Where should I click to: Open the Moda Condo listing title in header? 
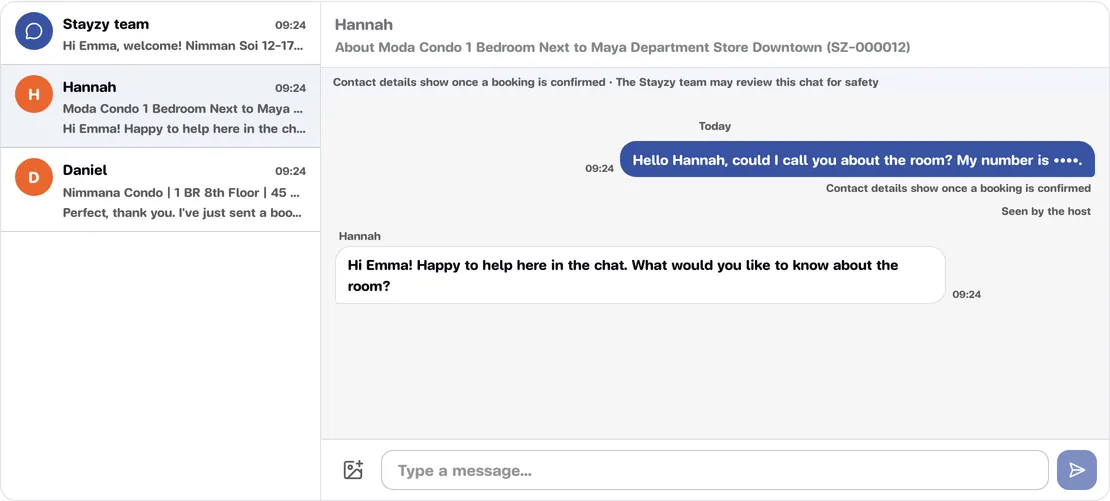click(x=622, y=47)
